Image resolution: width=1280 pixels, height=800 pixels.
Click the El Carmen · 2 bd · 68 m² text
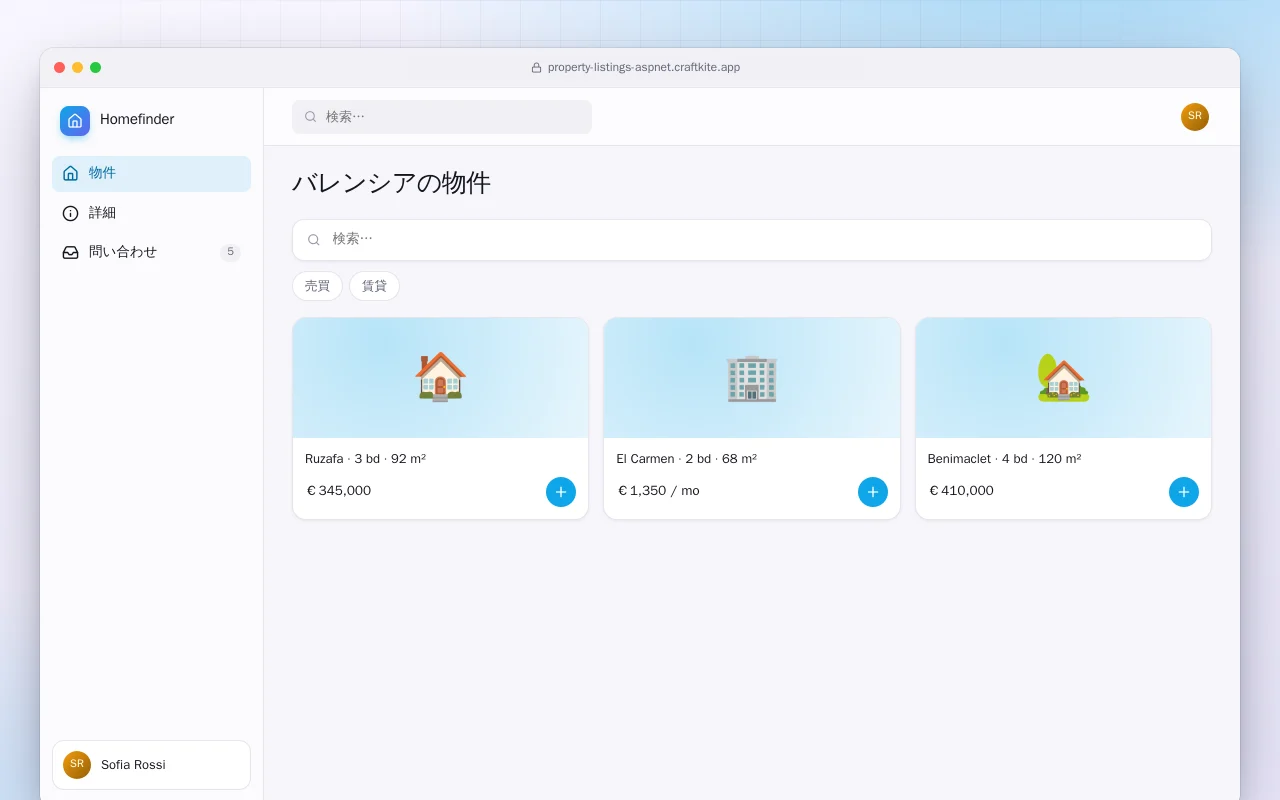click(x=686, y=459)
